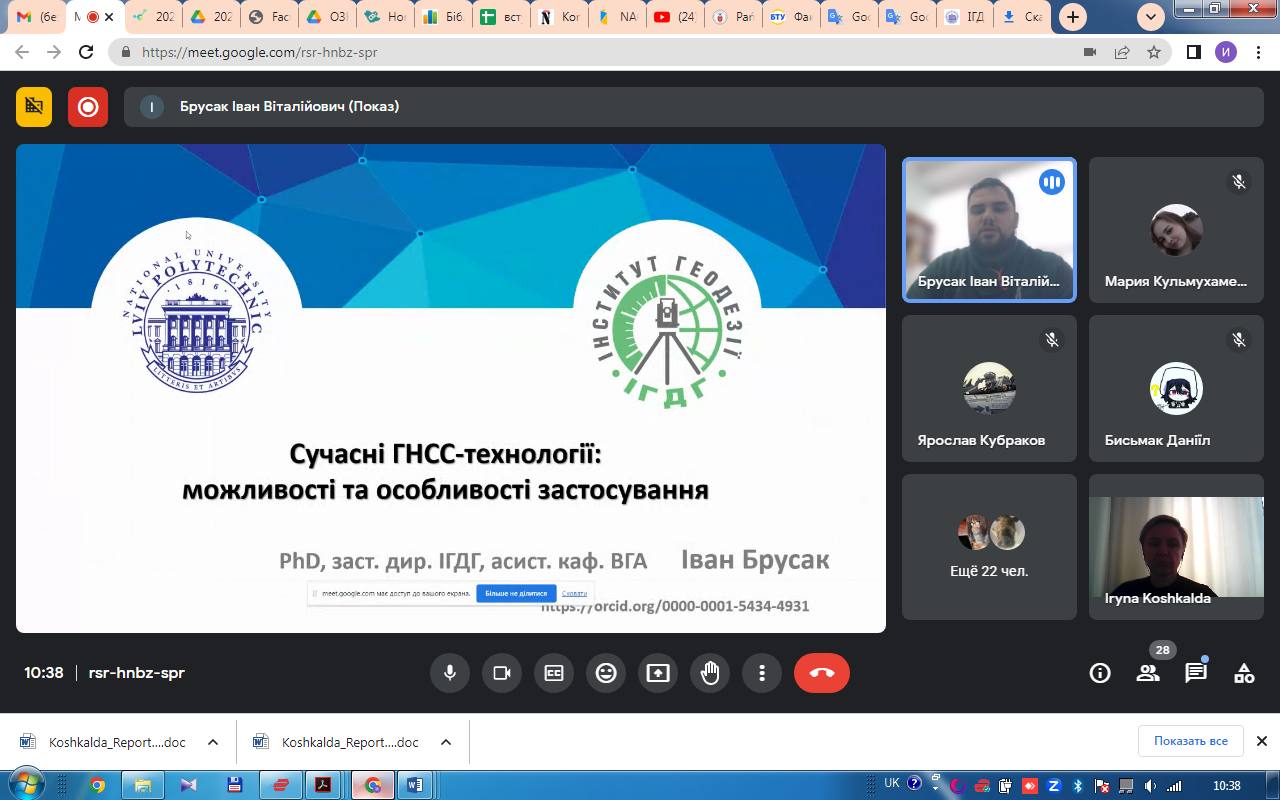Select Ярослав Кубраков participant avatar

point(989,388)
